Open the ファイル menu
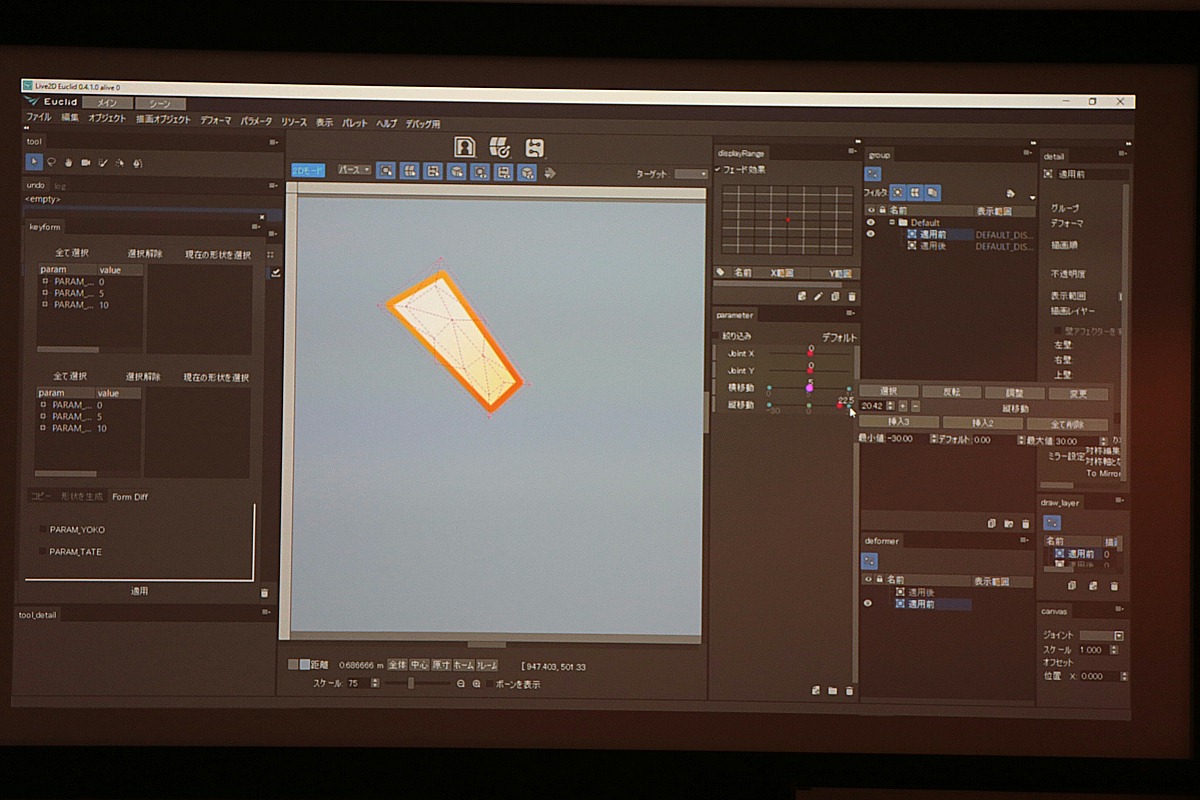 point(38,118)
